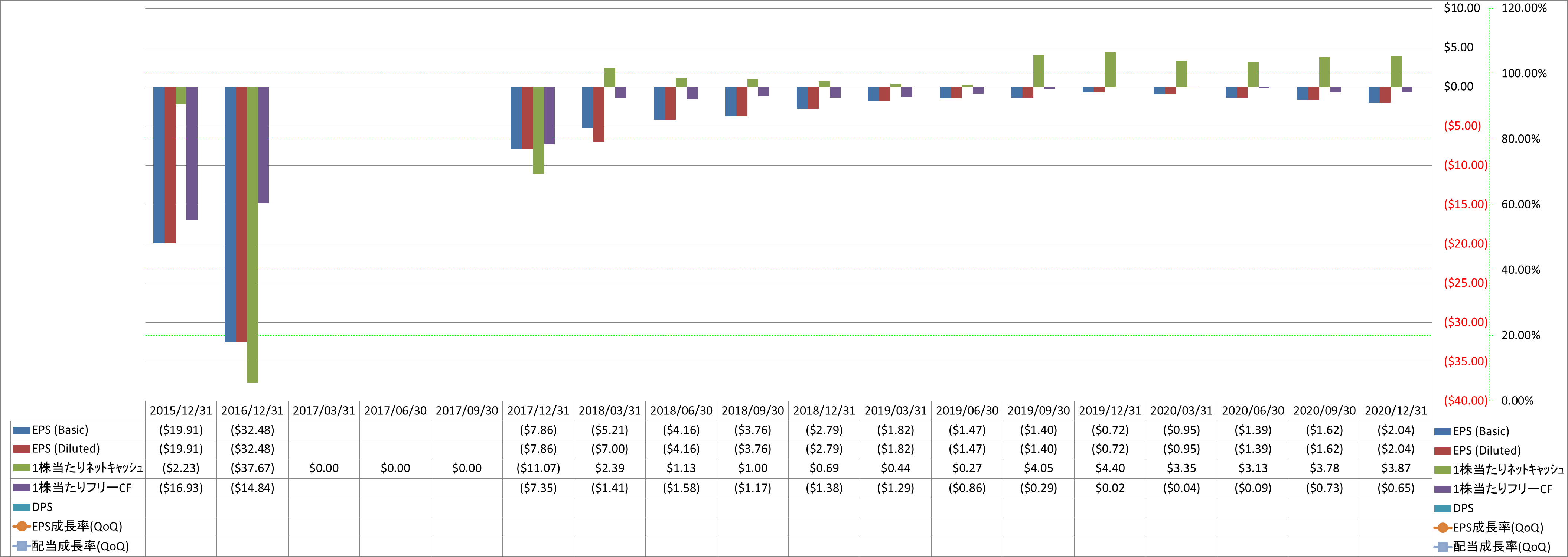The image size is (1568, 557).
Task: Click the ($11.07) net cash cell
Action: [538, 469]
